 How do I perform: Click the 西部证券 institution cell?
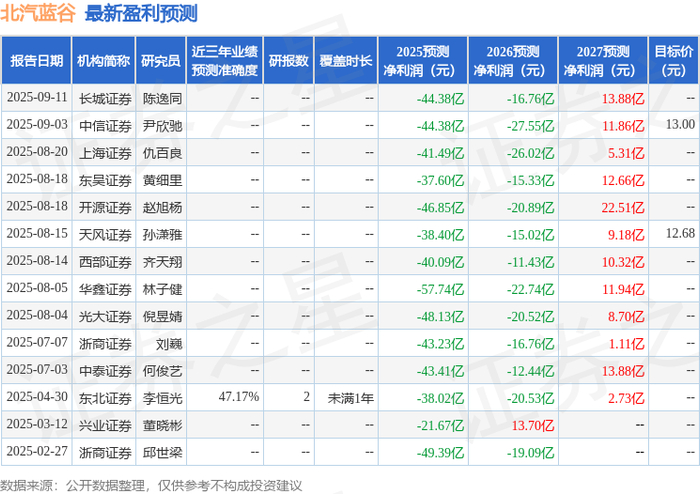pyautogui.click(x=105, y=262)
